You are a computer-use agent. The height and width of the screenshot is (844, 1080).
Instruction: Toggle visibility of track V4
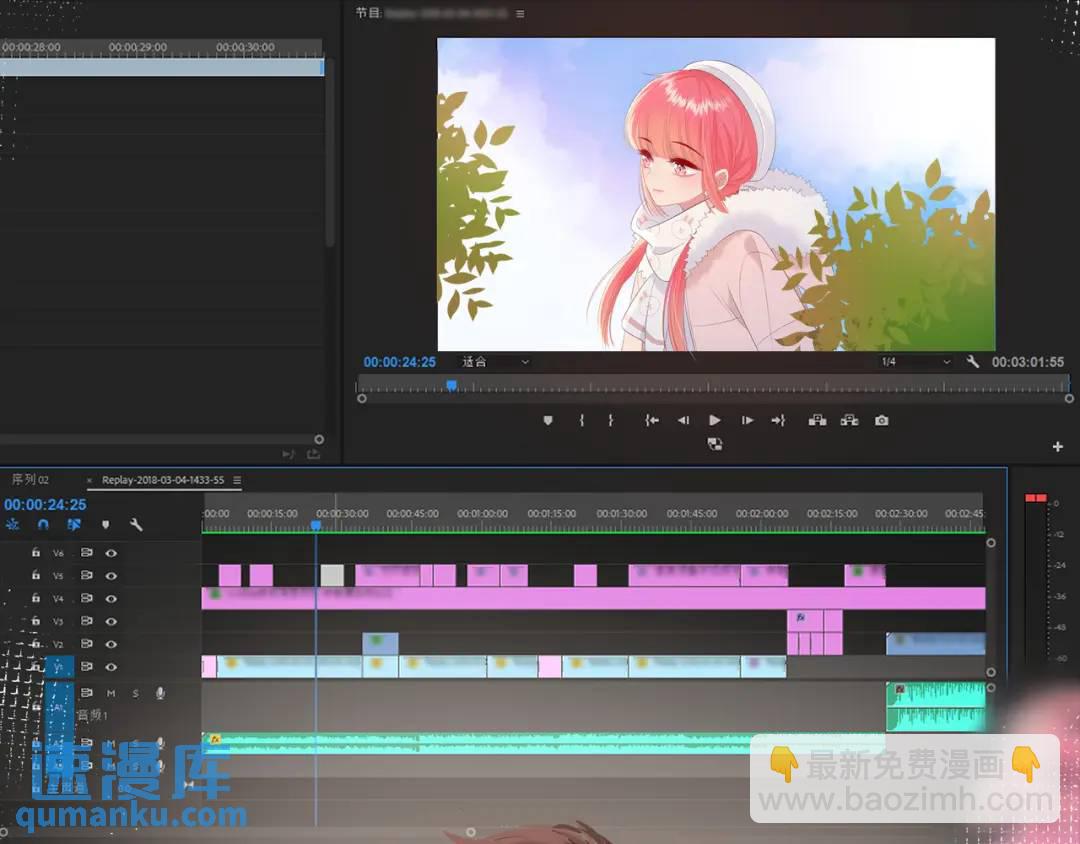click(111, 599)
